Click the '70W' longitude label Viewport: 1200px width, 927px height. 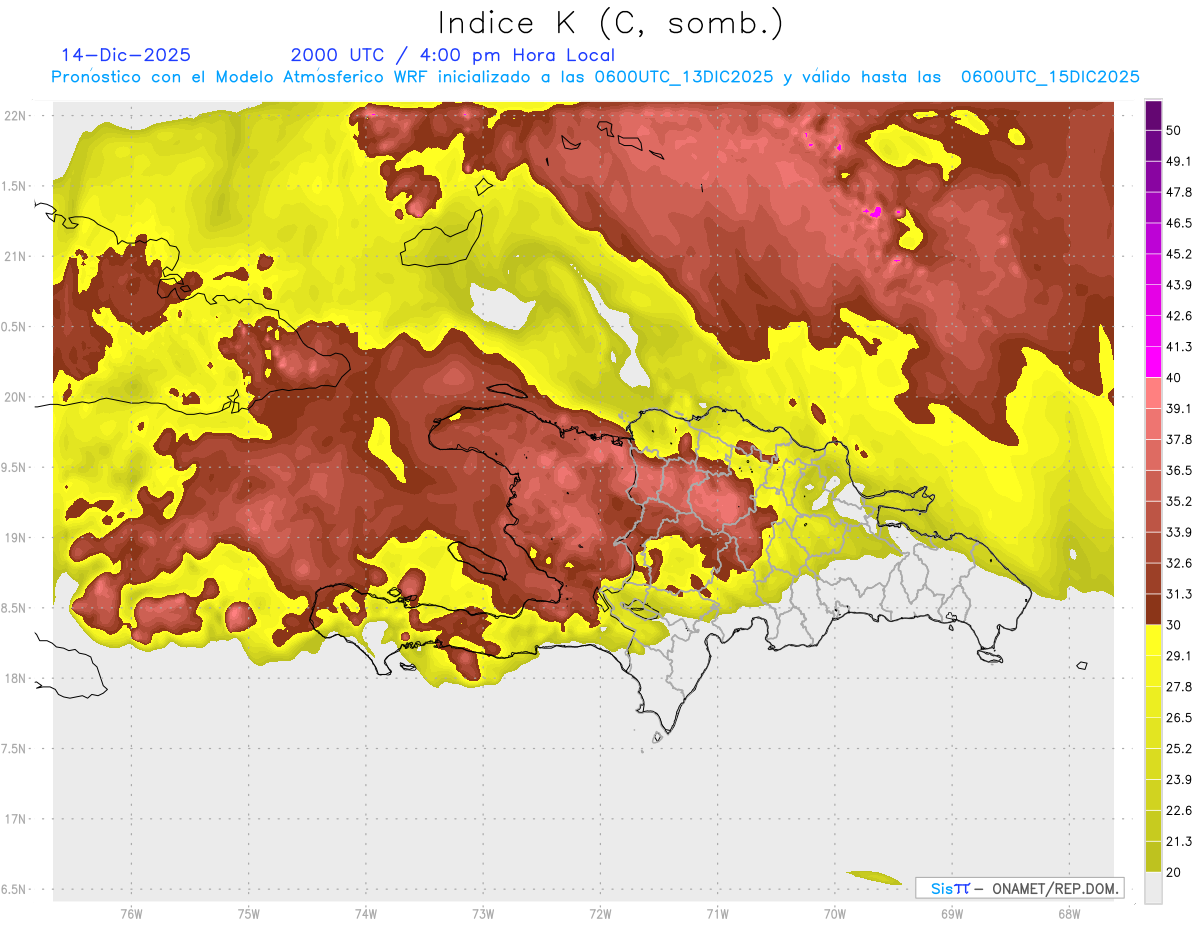pos(834,914)
